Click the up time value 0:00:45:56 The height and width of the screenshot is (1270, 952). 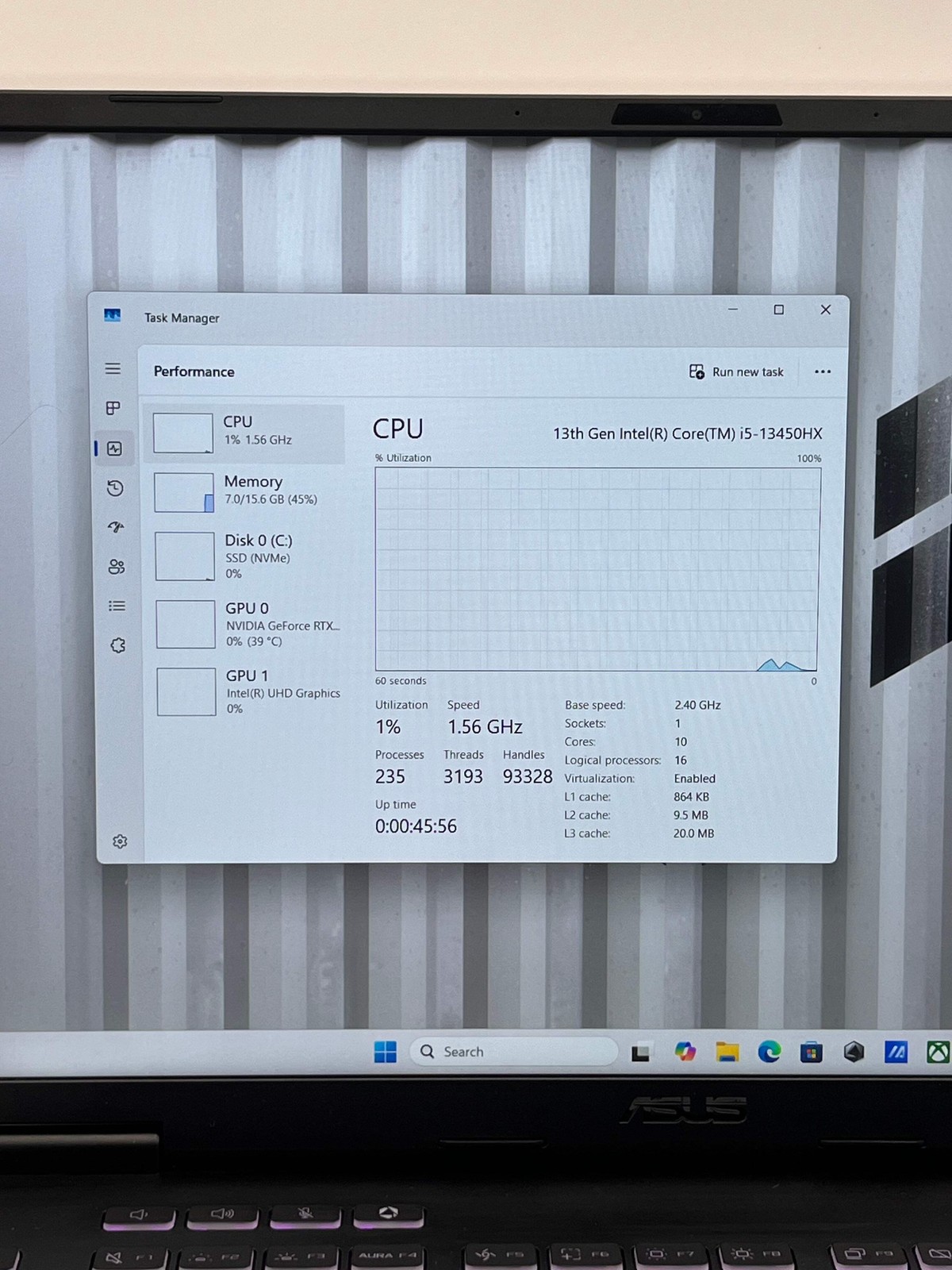click(x=416, y=826)
